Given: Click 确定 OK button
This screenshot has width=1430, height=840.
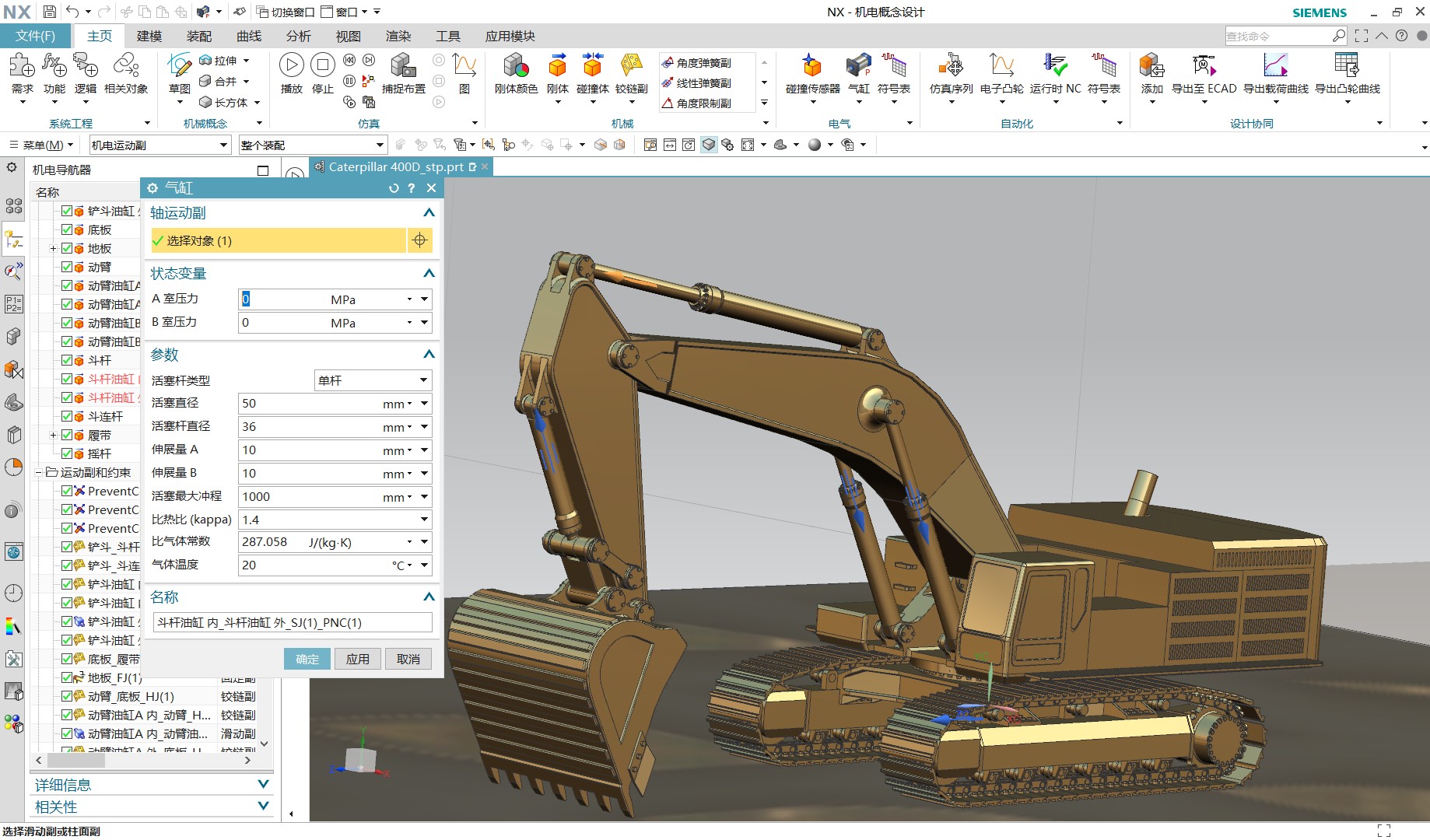Looking at the screenshot, I should point(307,659).
